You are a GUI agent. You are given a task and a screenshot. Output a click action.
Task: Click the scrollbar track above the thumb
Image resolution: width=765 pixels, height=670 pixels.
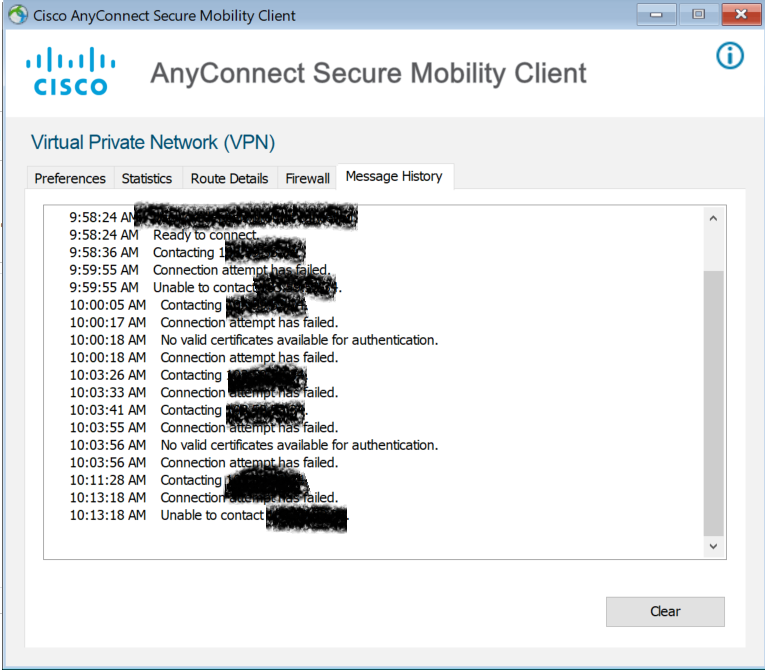(x=713, y=249)
